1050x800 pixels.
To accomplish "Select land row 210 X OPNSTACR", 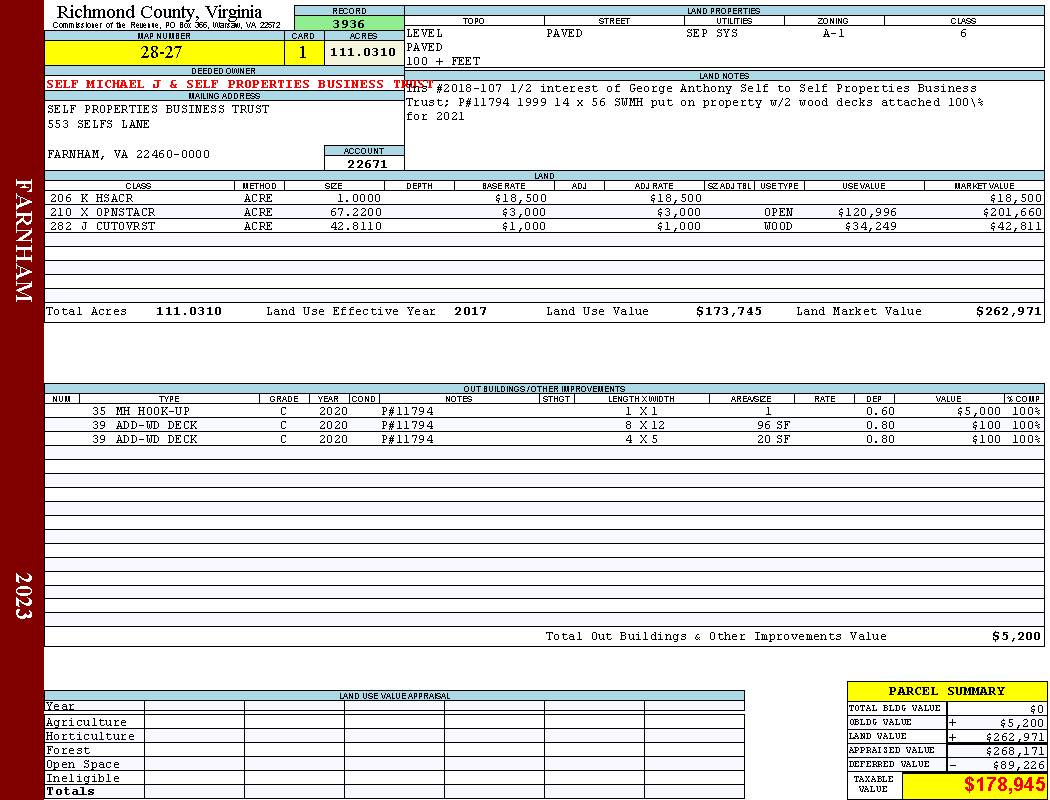I will click(544, 212).
